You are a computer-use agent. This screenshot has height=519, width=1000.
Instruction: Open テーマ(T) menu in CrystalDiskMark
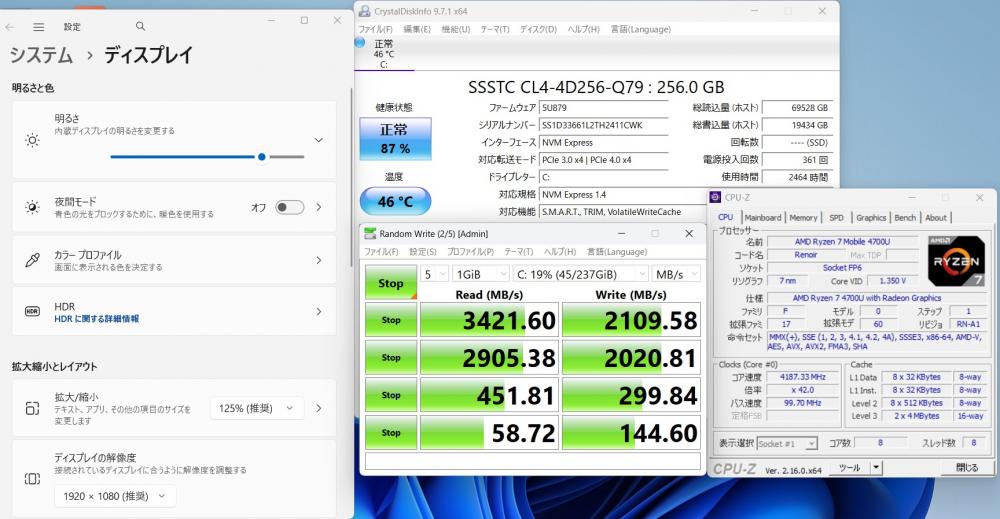point(518,252)
